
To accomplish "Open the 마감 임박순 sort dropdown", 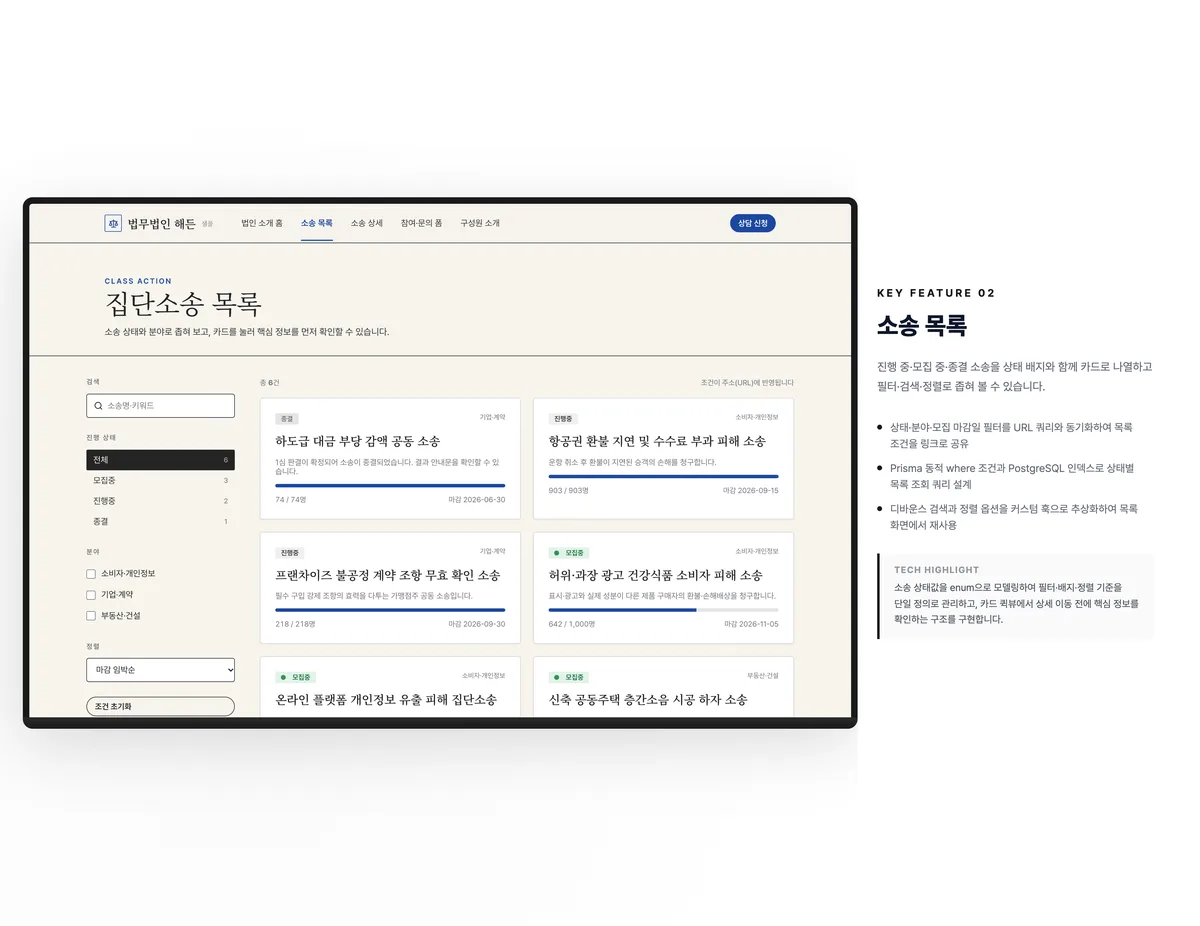I will pyautogui.click(x=161, y=669).
